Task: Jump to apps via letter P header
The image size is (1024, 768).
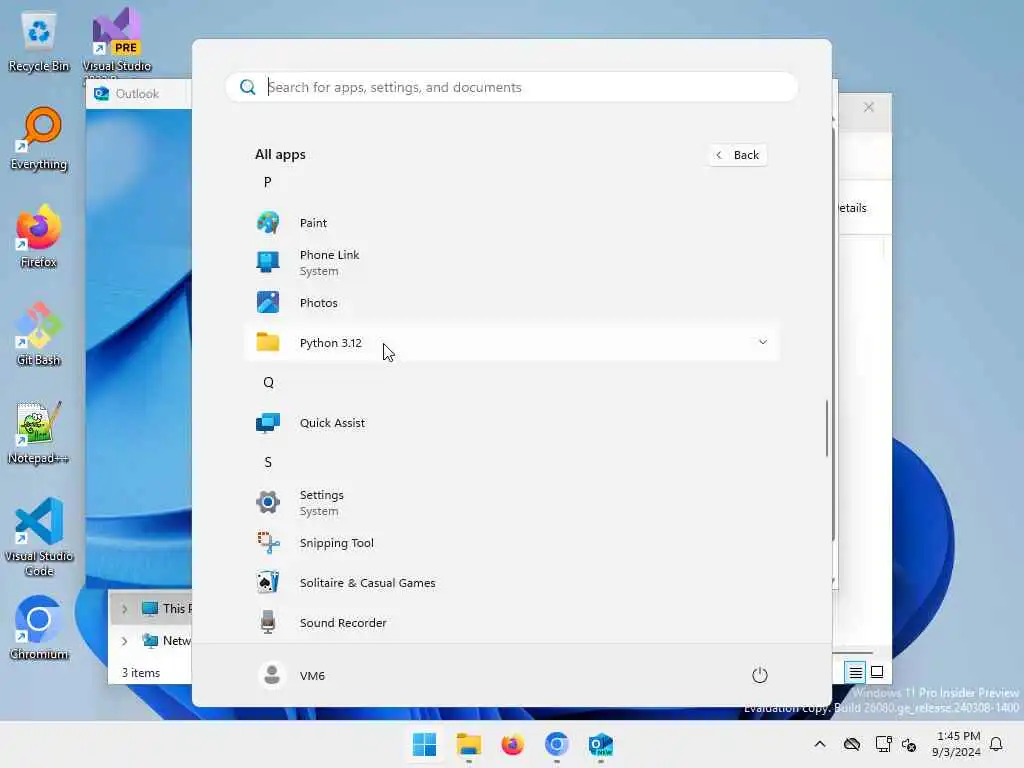Action: pos(268,182)
